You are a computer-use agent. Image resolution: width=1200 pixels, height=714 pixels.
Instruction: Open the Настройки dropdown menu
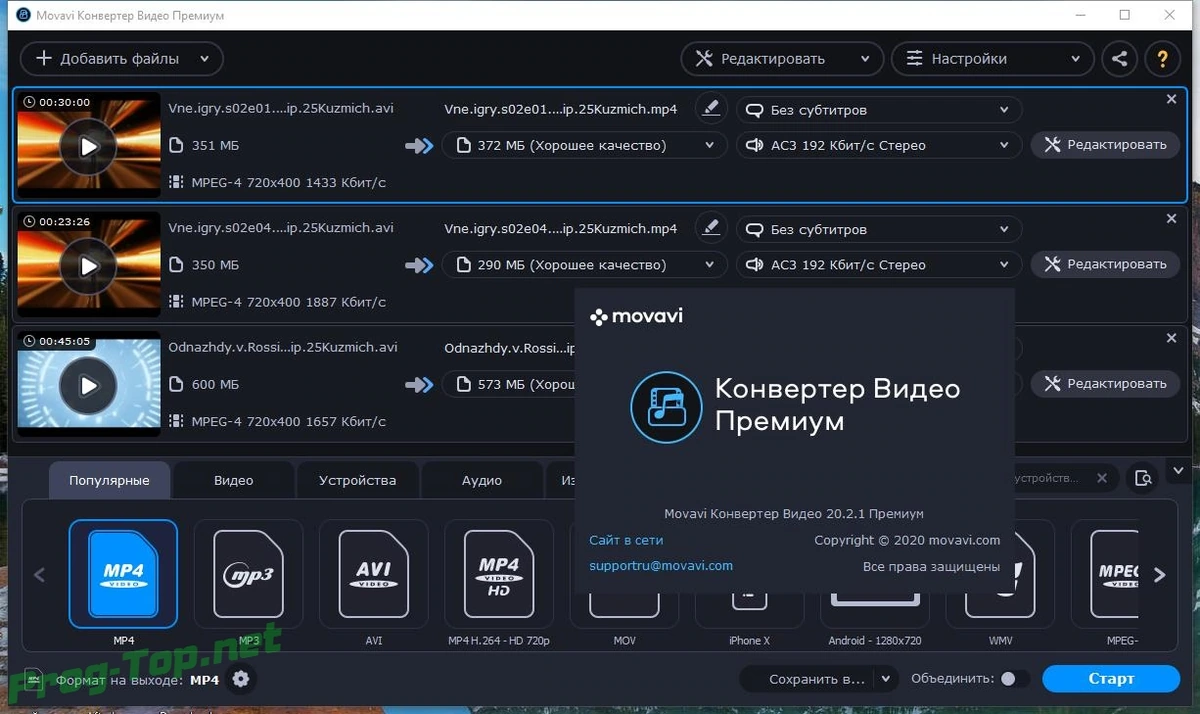click(x=991, y=59)
